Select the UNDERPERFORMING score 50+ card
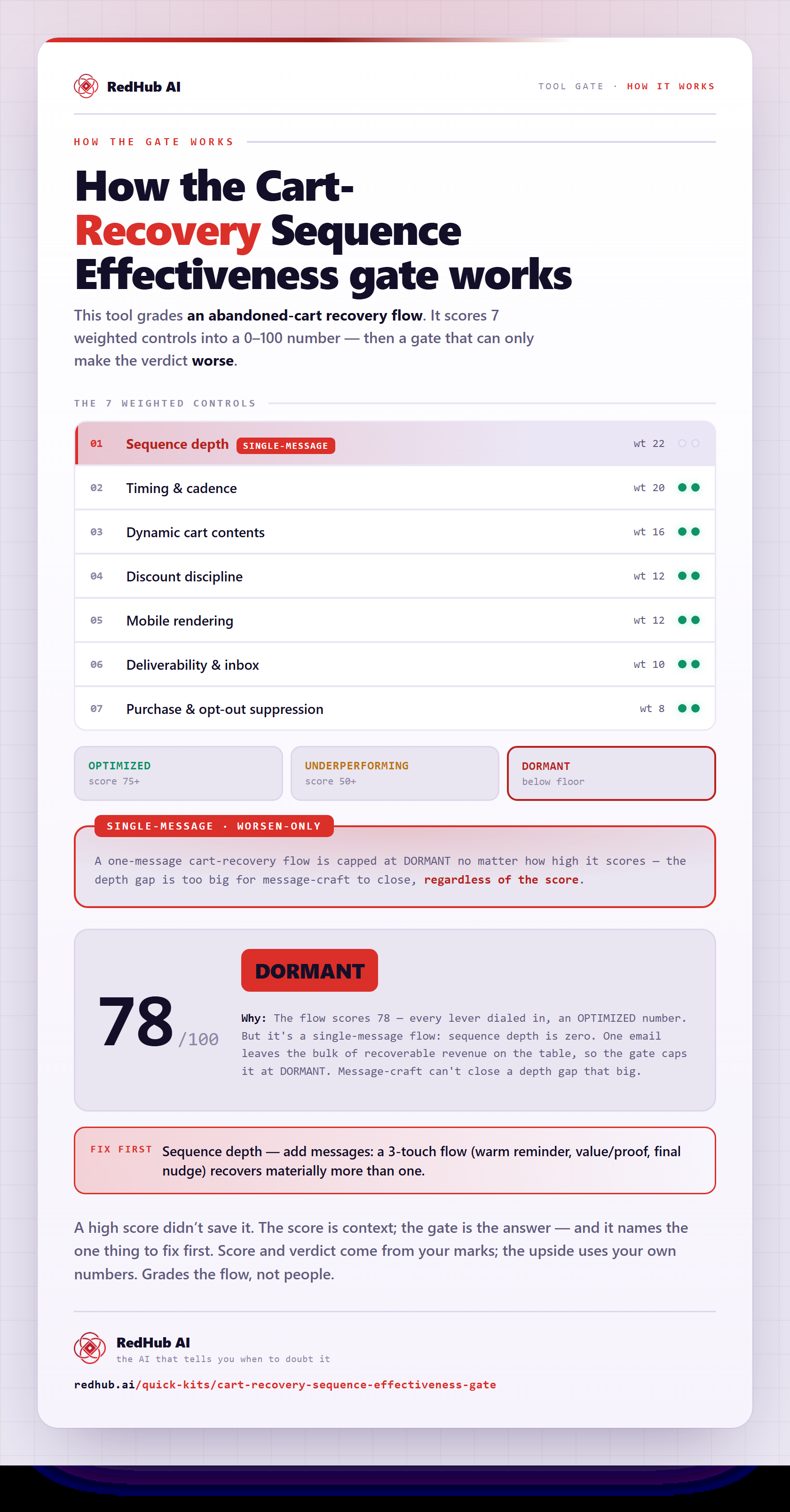 coord(395,773)
